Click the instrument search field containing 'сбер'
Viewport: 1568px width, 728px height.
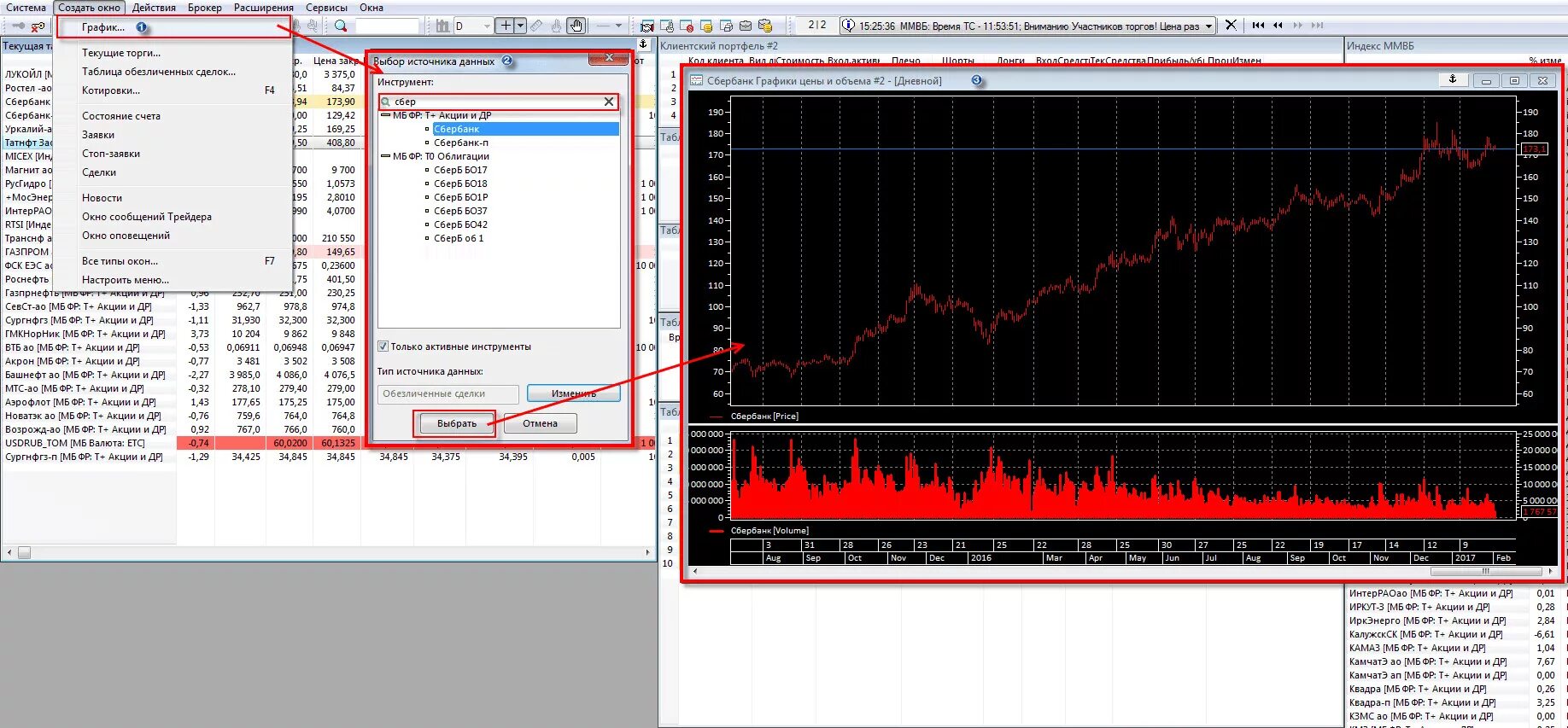click(498, 102)
